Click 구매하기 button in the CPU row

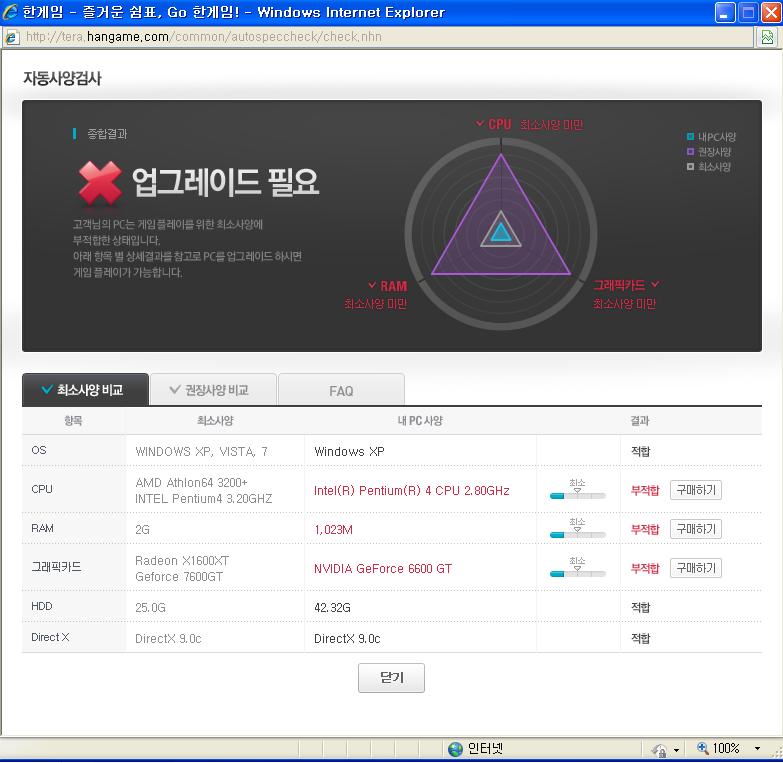[x=696, y=490]
